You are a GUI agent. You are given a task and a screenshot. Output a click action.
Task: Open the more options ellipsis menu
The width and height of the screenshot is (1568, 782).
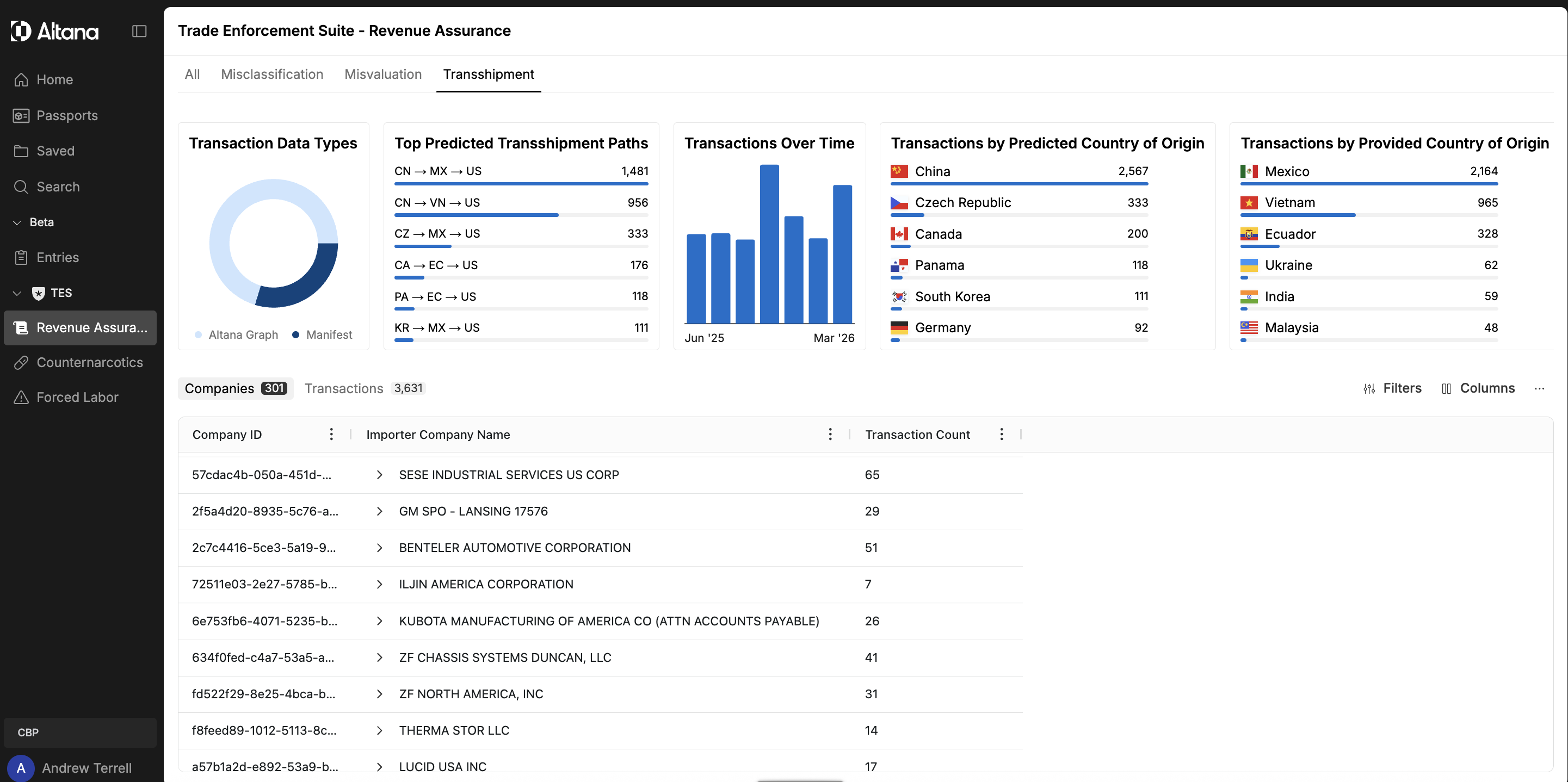pyautogui.click(x=1539, y=389)
